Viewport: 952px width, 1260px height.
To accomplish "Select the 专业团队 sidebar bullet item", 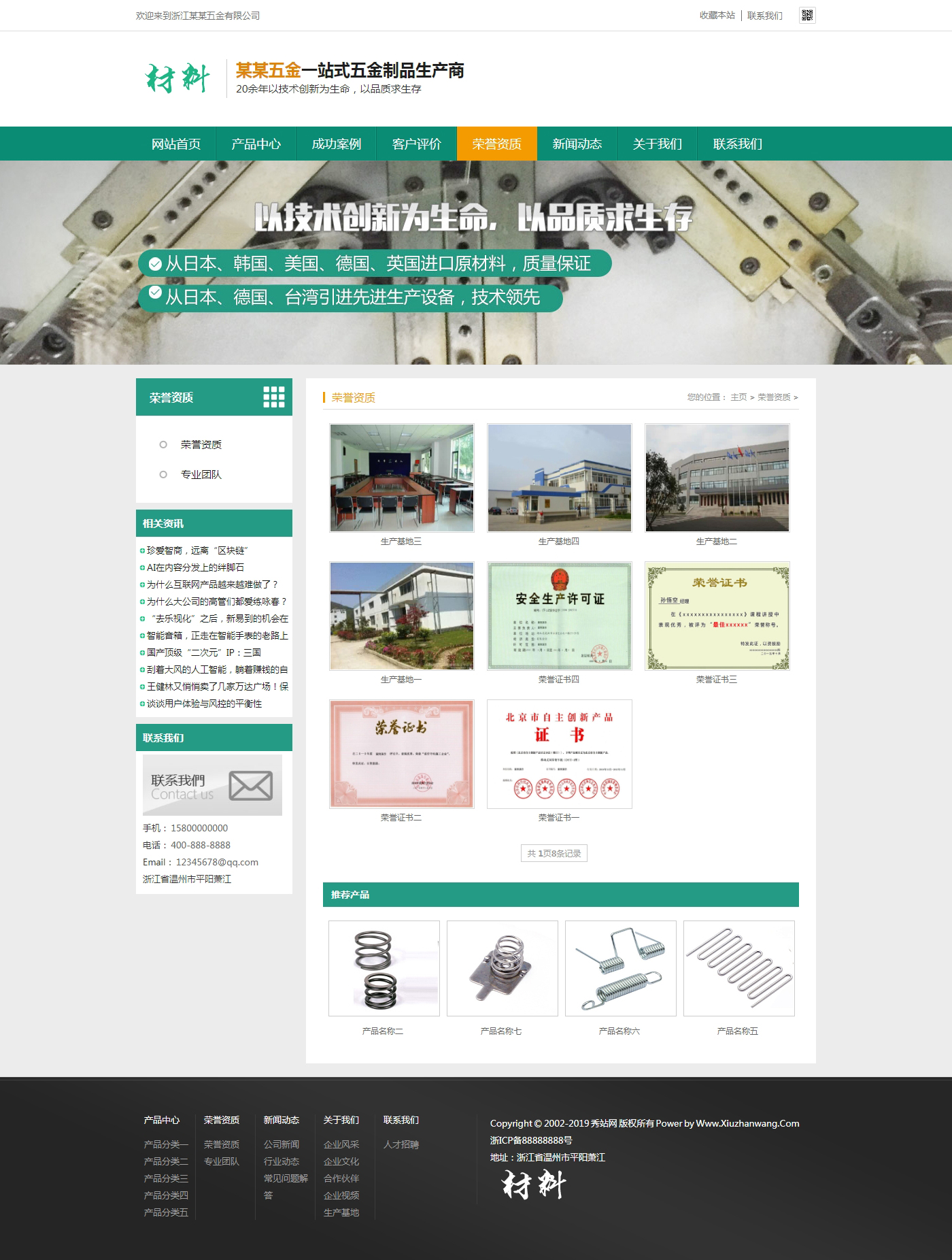I will pyautogui.click(x=201, y=474).
